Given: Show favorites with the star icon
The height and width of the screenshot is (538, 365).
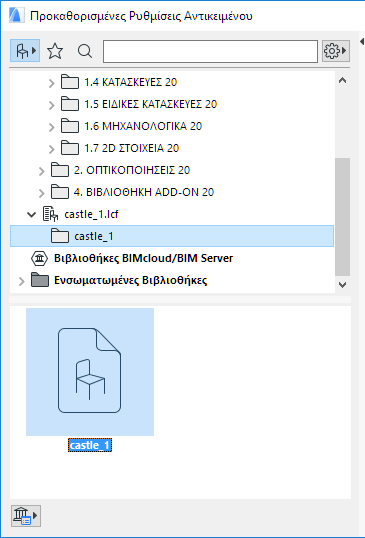Looking at the screenshot, I should [55, 51].
